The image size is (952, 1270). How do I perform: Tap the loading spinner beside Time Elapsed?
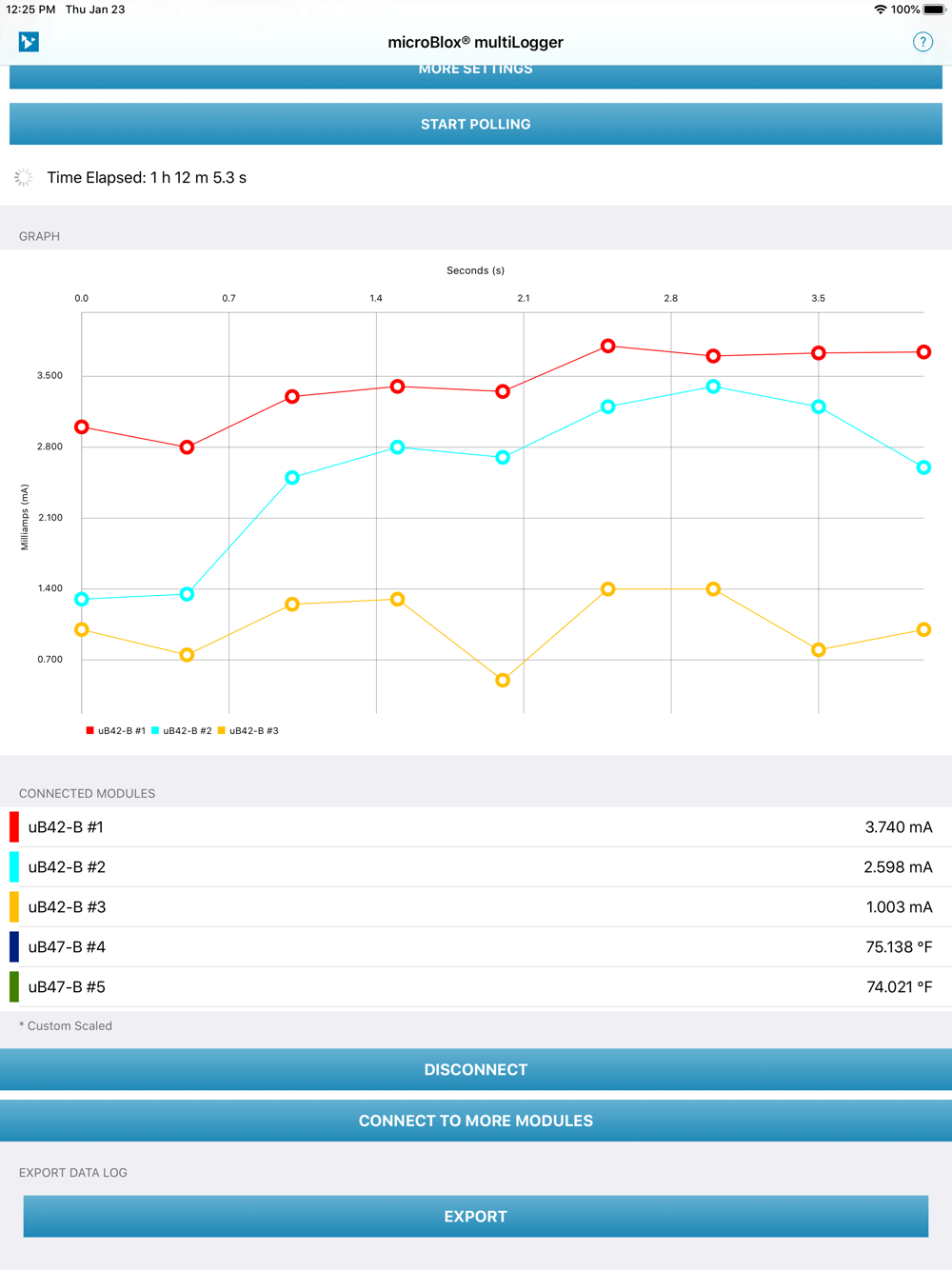24,178
